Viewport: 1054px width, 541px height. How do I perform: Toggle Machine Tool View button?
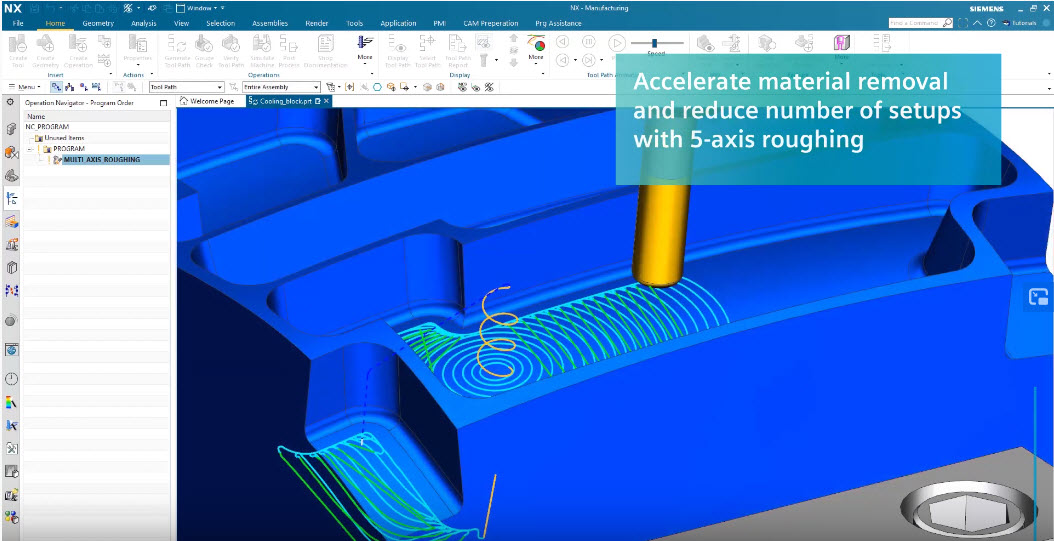pyautogui.click(x=70, y=87)
